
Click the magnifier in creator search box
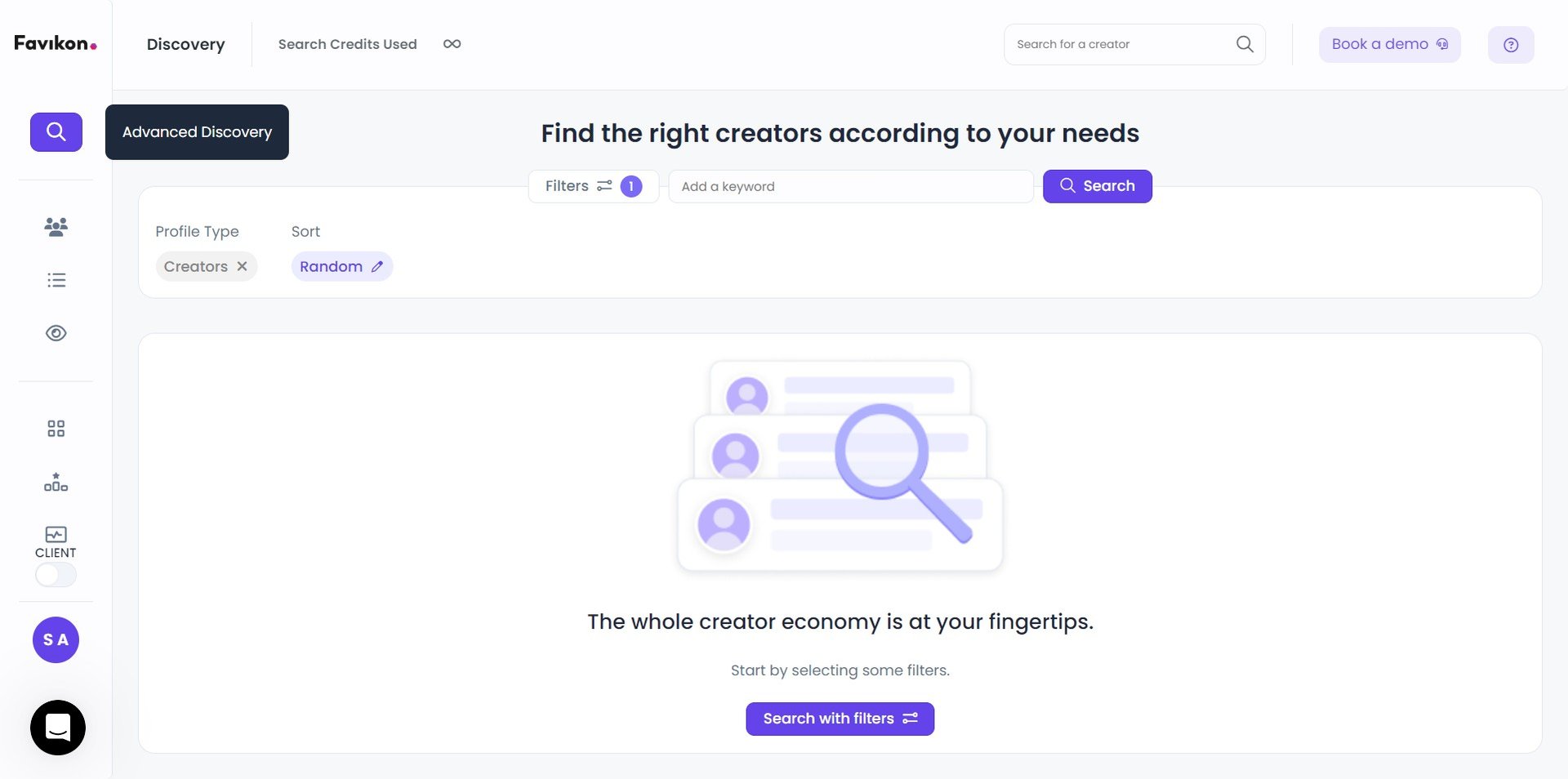[x=1245, y=44]
